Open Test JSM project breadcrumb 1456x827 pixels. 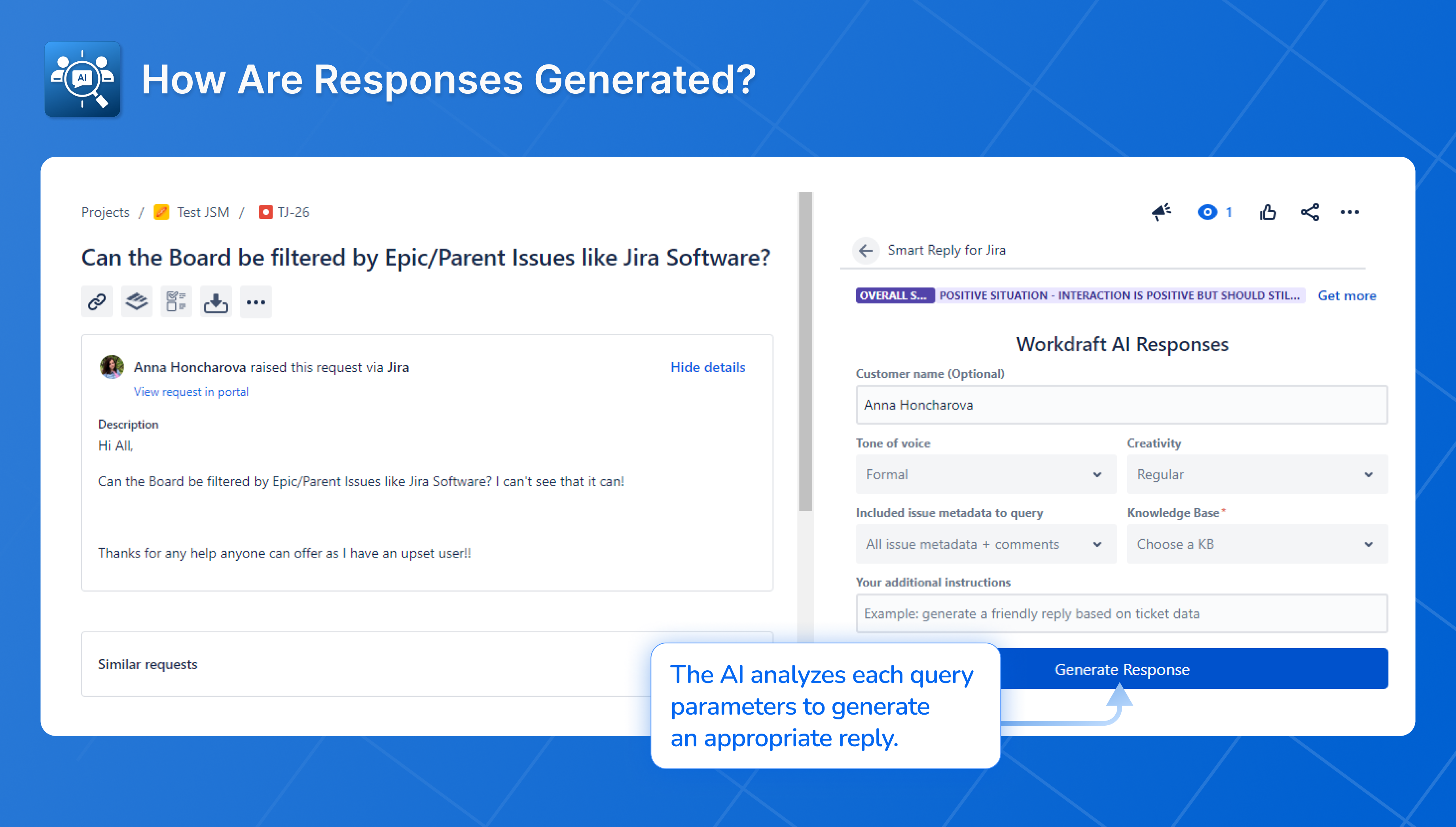(x=202, y=212)
